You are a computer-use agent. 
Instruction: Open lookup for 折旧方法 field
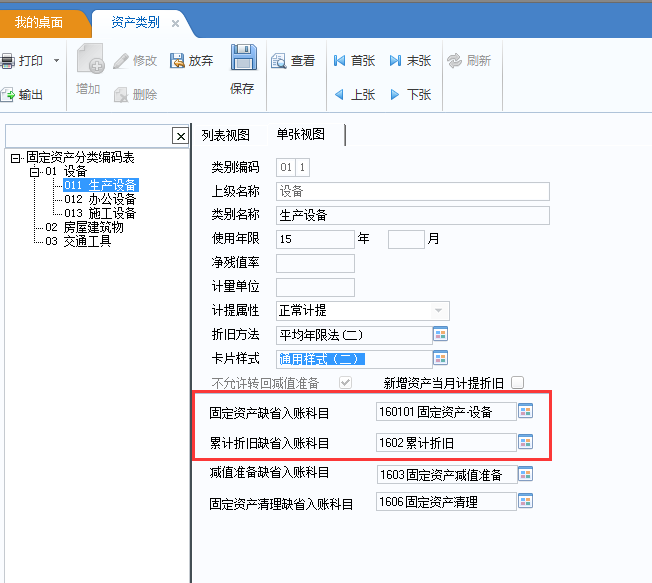(x=440, y=334)
